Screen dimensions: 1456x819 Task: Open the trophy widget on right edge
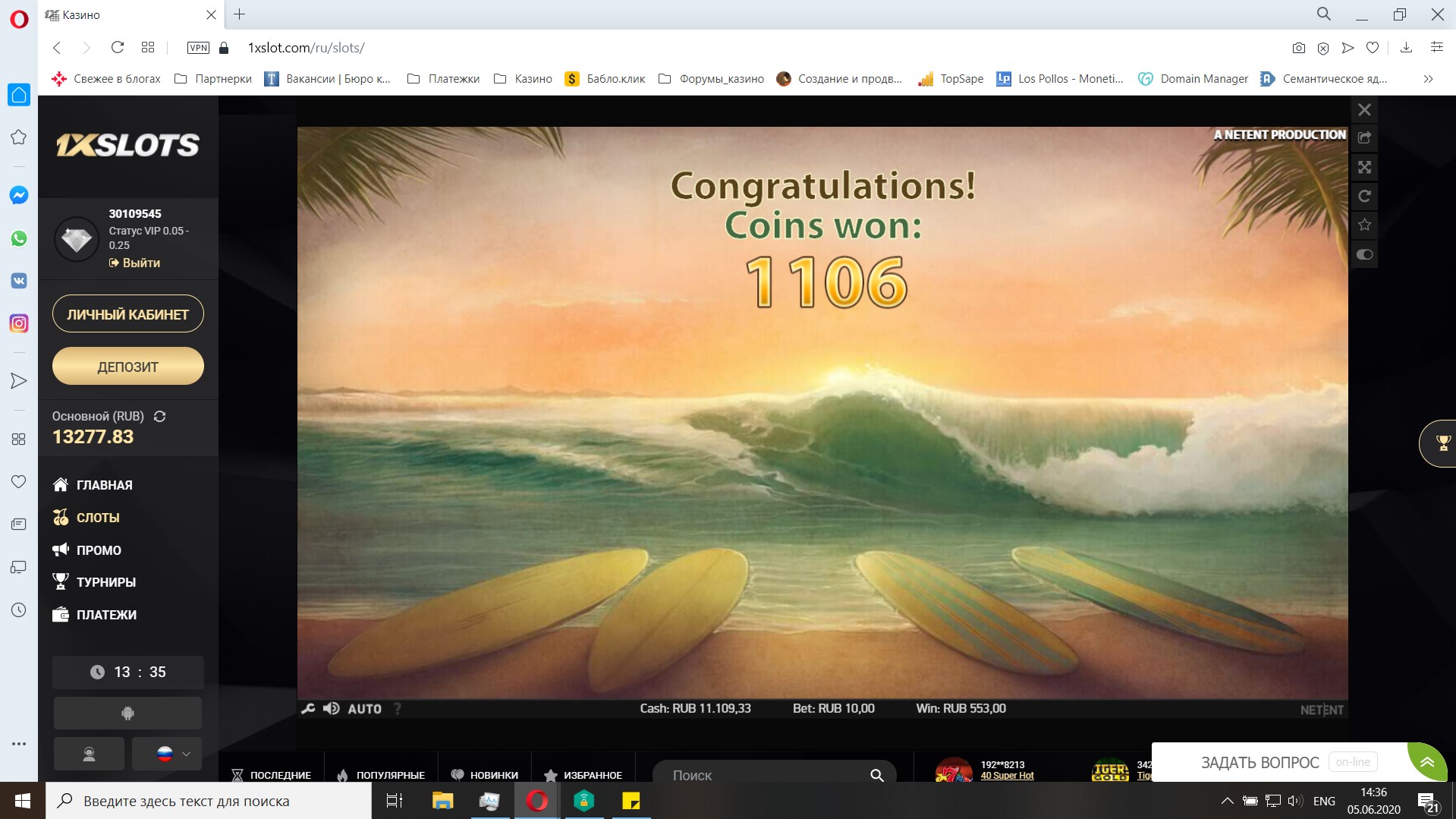[x=1442, y=443]
